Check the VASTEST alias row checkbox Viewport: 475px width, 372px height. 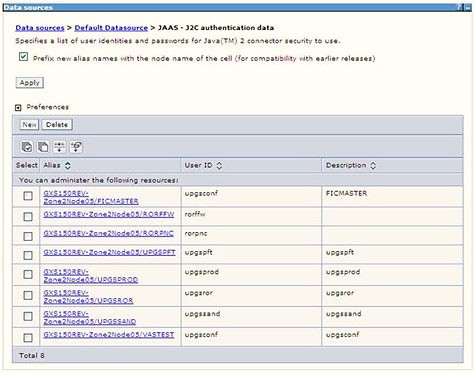pyautogui.click(x=28, y=338)
